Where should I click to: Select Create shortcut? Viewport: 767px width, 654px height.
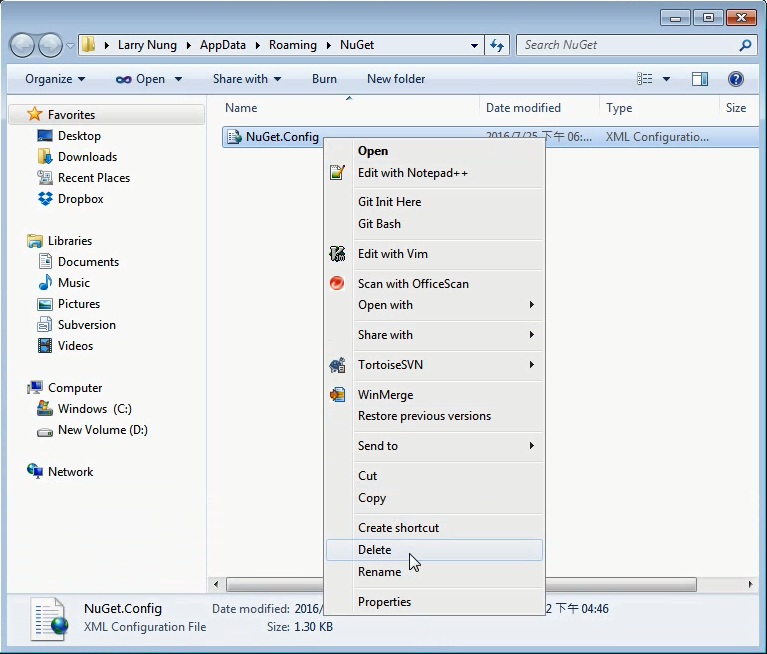pyautogui.click(x=434, y=528)
